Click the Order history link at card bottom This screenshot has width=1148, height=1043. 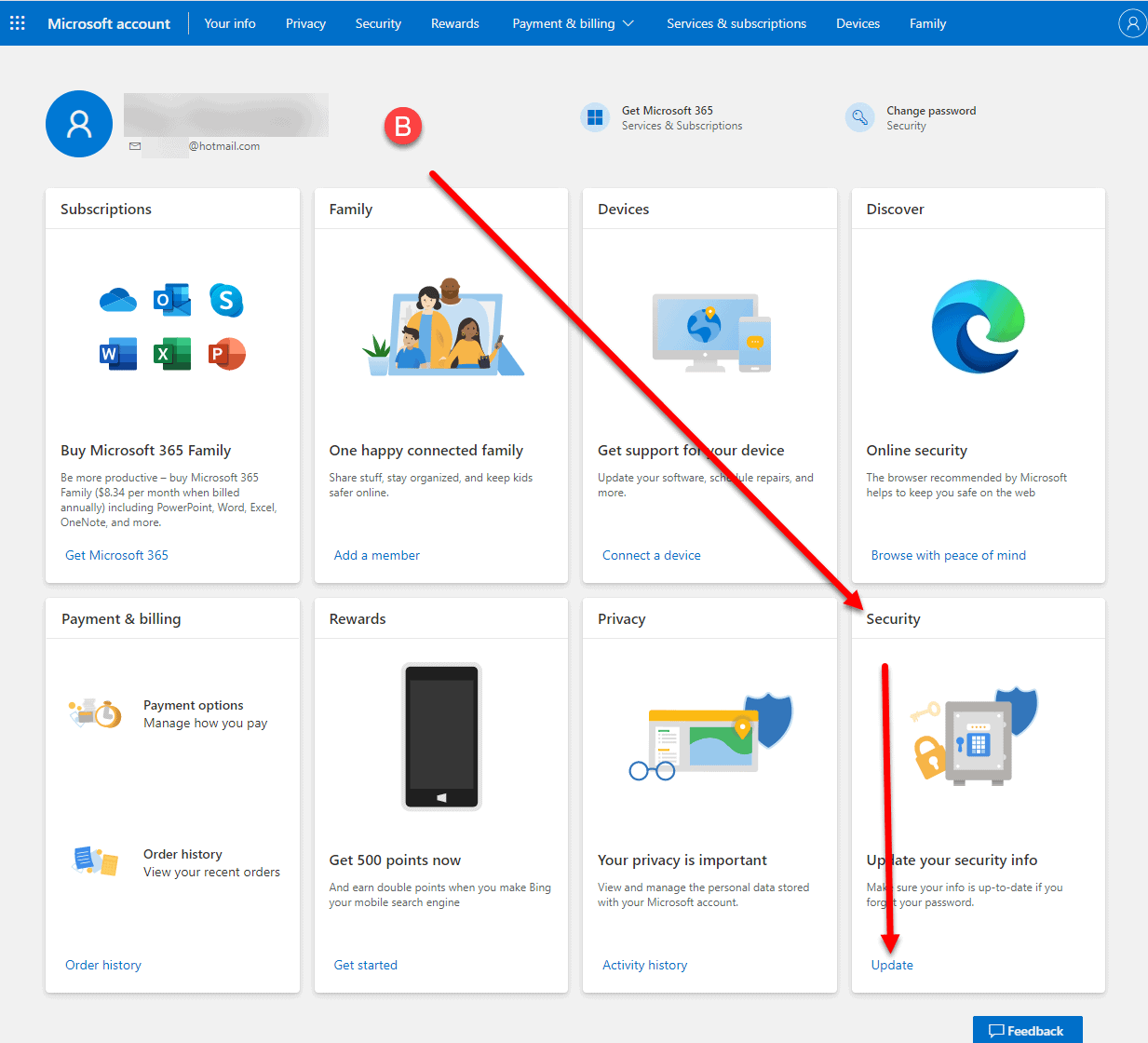tap(103, 965)
